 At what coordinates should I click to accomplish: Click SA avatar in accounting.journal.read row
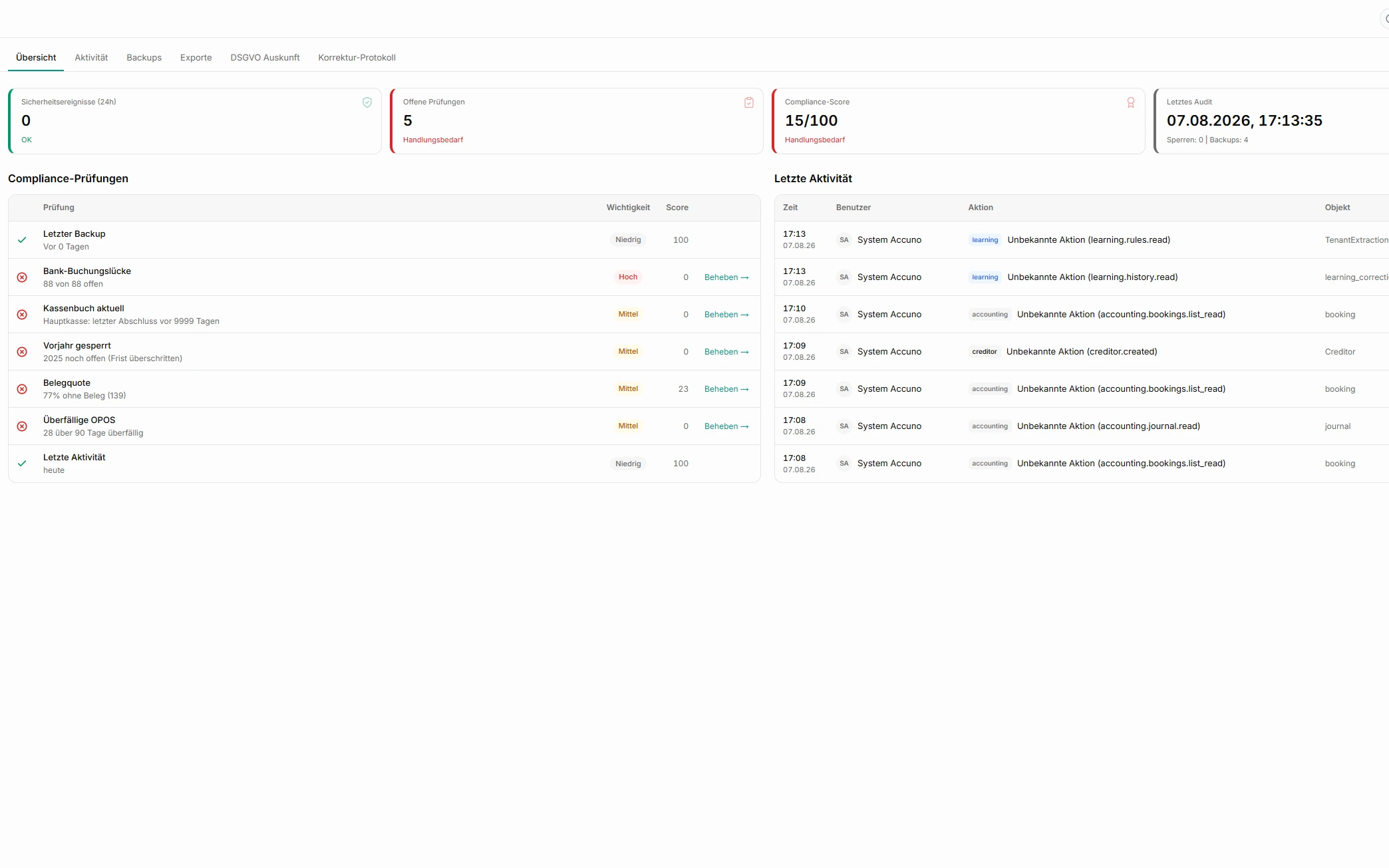(x=844, y=426)
